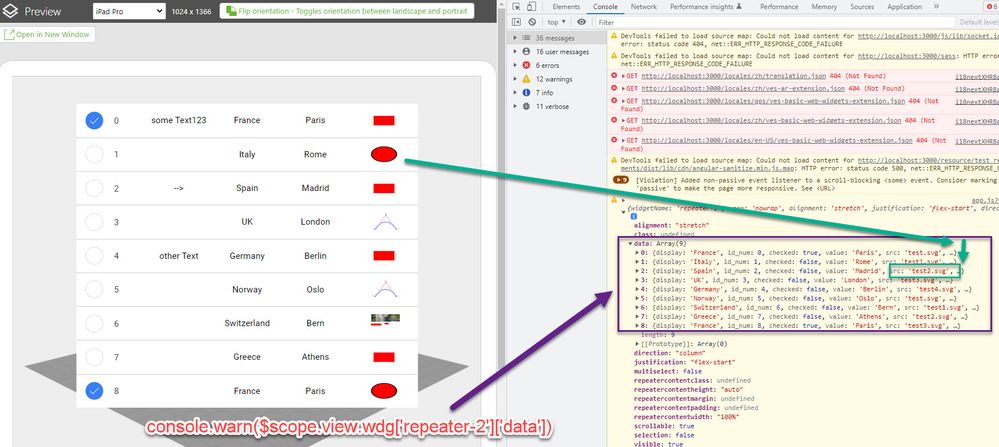Toggle the DevTools device toolbar icon

531,6
